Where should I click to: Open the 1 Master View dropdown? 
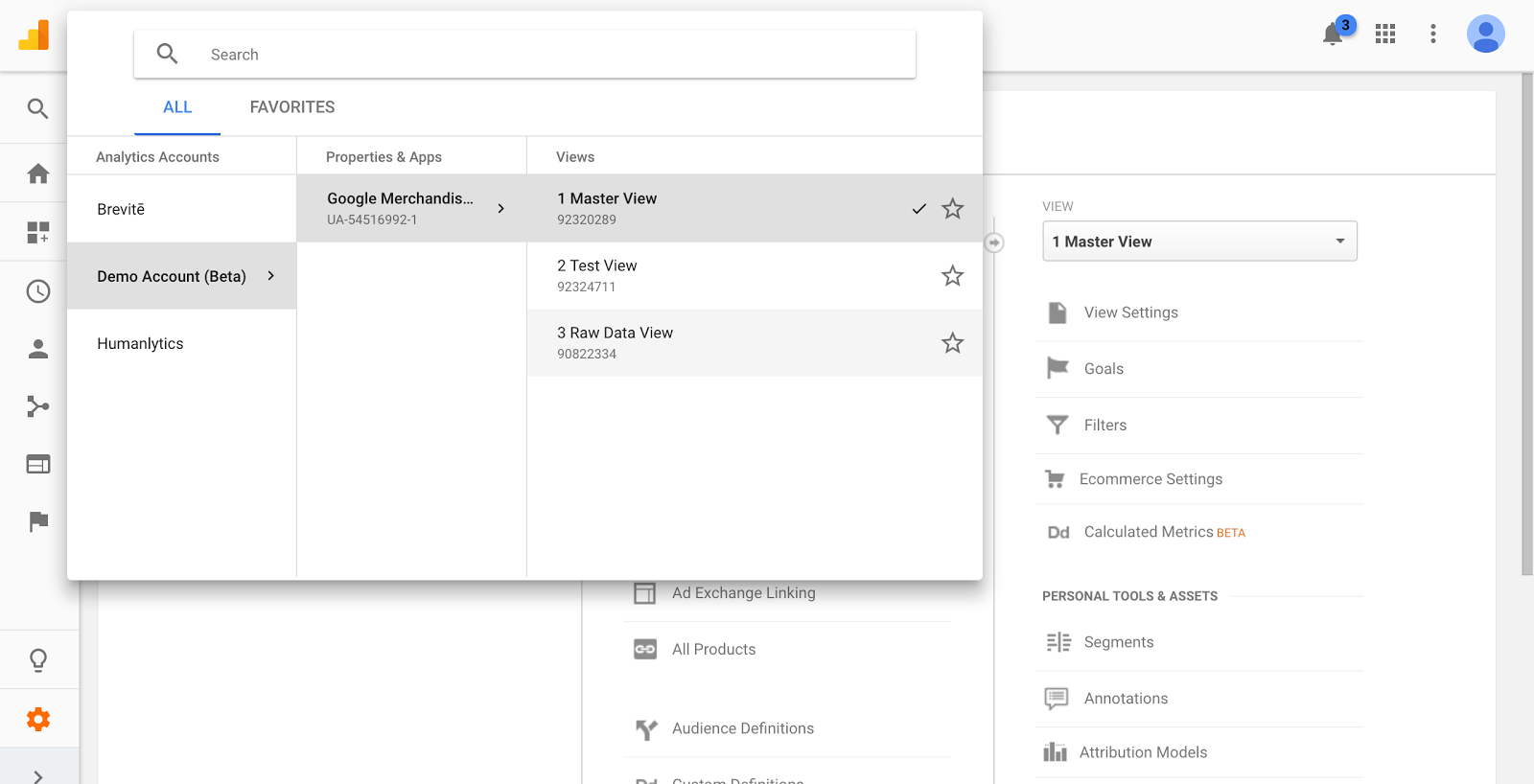[1199, 242]
